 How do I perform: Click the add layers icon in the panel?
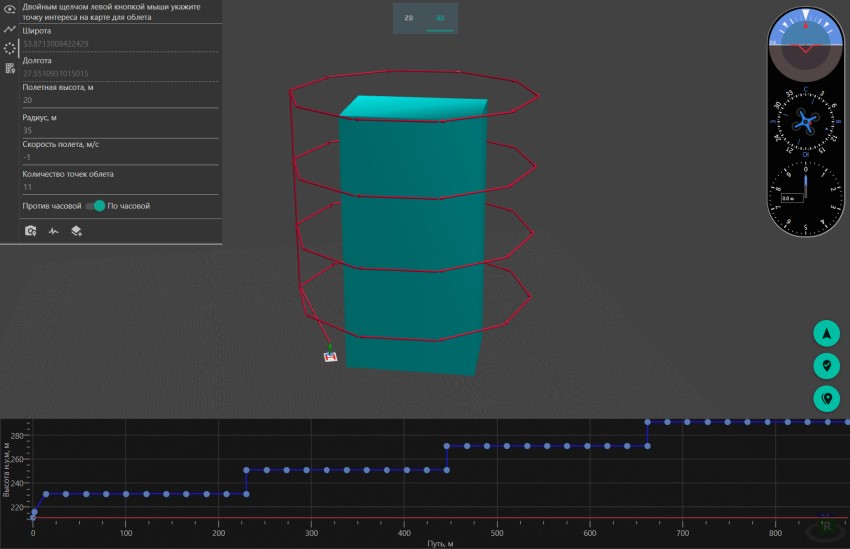[76, 230]
